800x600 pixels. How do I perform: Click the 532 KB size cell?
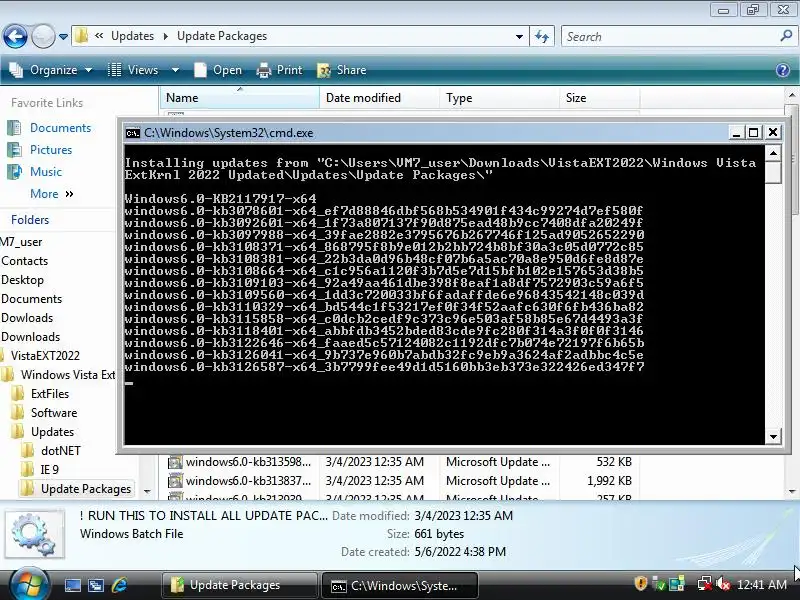click(614, 462)
